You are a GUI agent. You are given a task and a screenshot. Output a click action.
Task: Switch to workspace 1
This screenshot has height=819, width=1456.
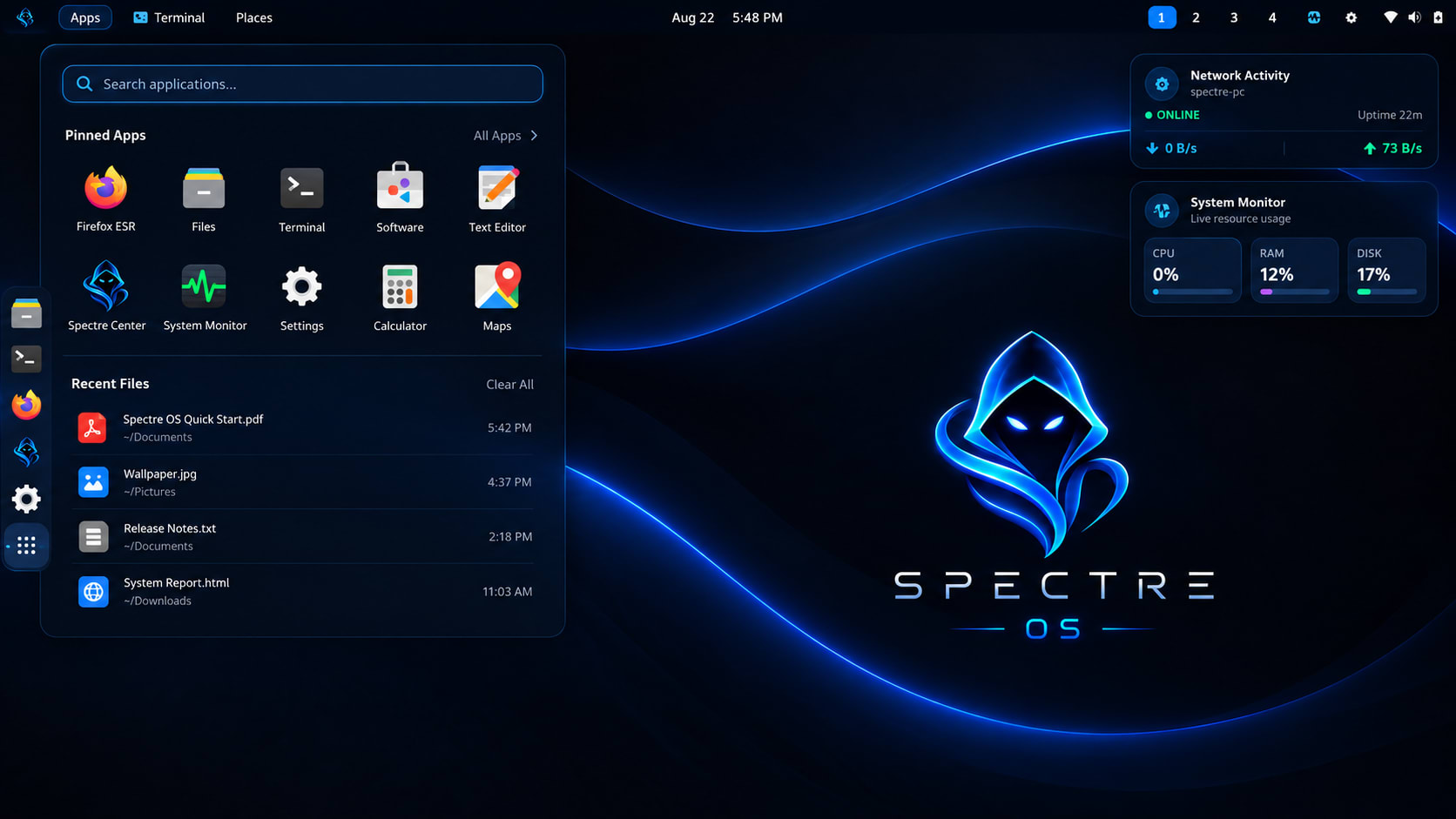pyautogui.click(x=1162, y=17)
